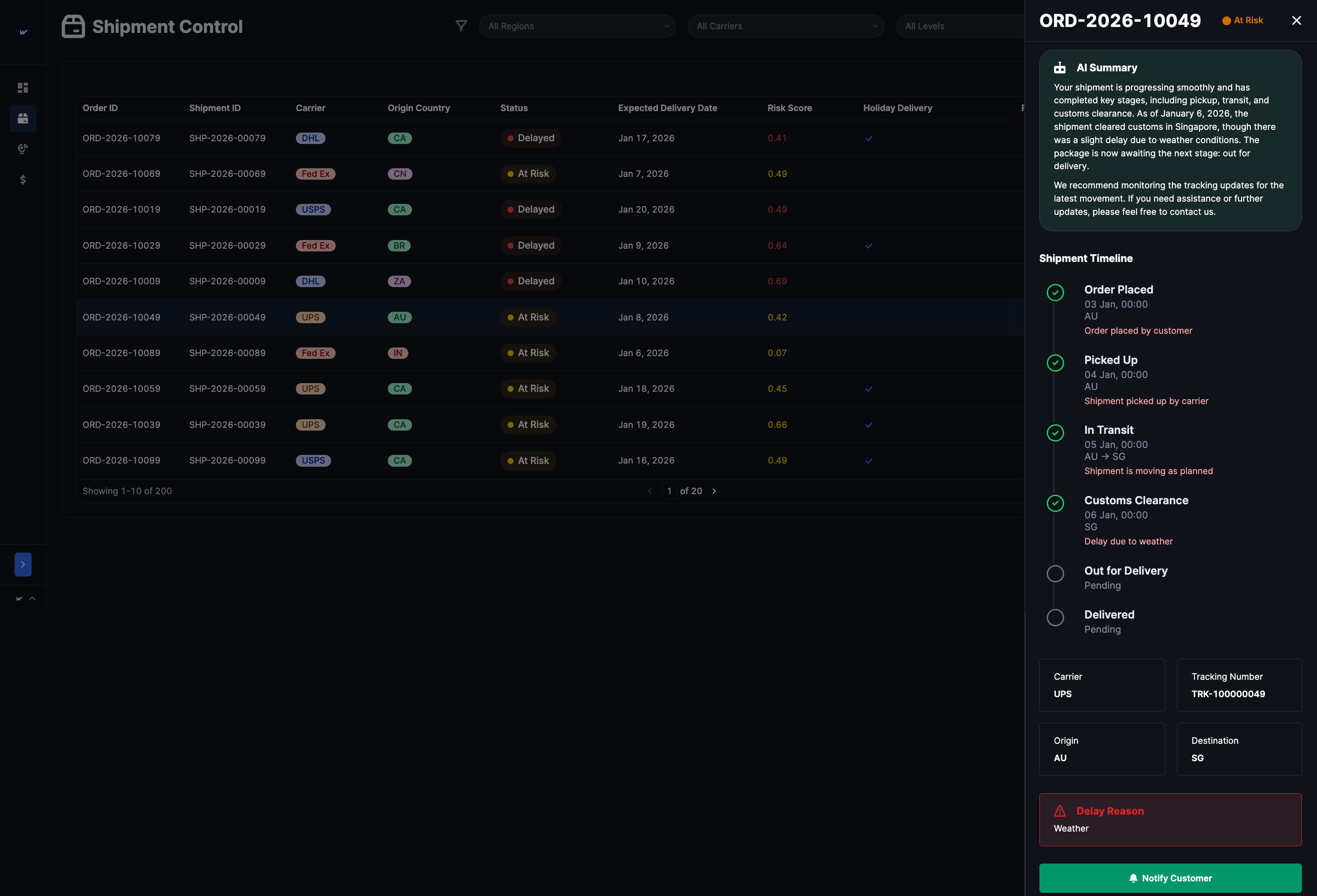
Task: Click the Out for Delivery pending circle
Action: tap(1055, 574)
